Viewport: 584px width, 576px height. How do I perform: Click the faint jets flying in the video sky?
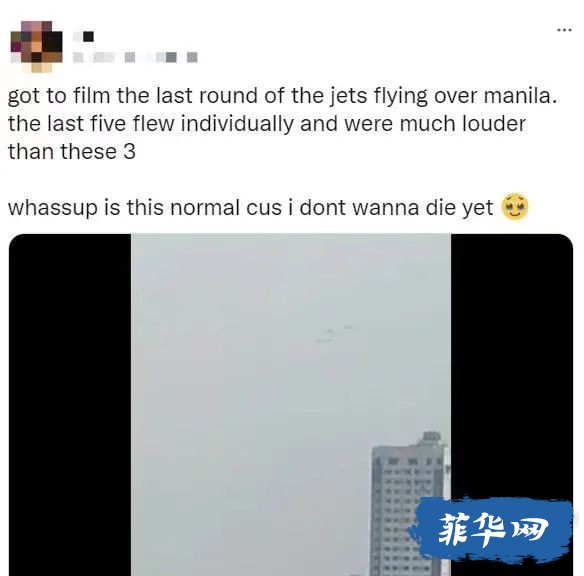pos(334,334)
